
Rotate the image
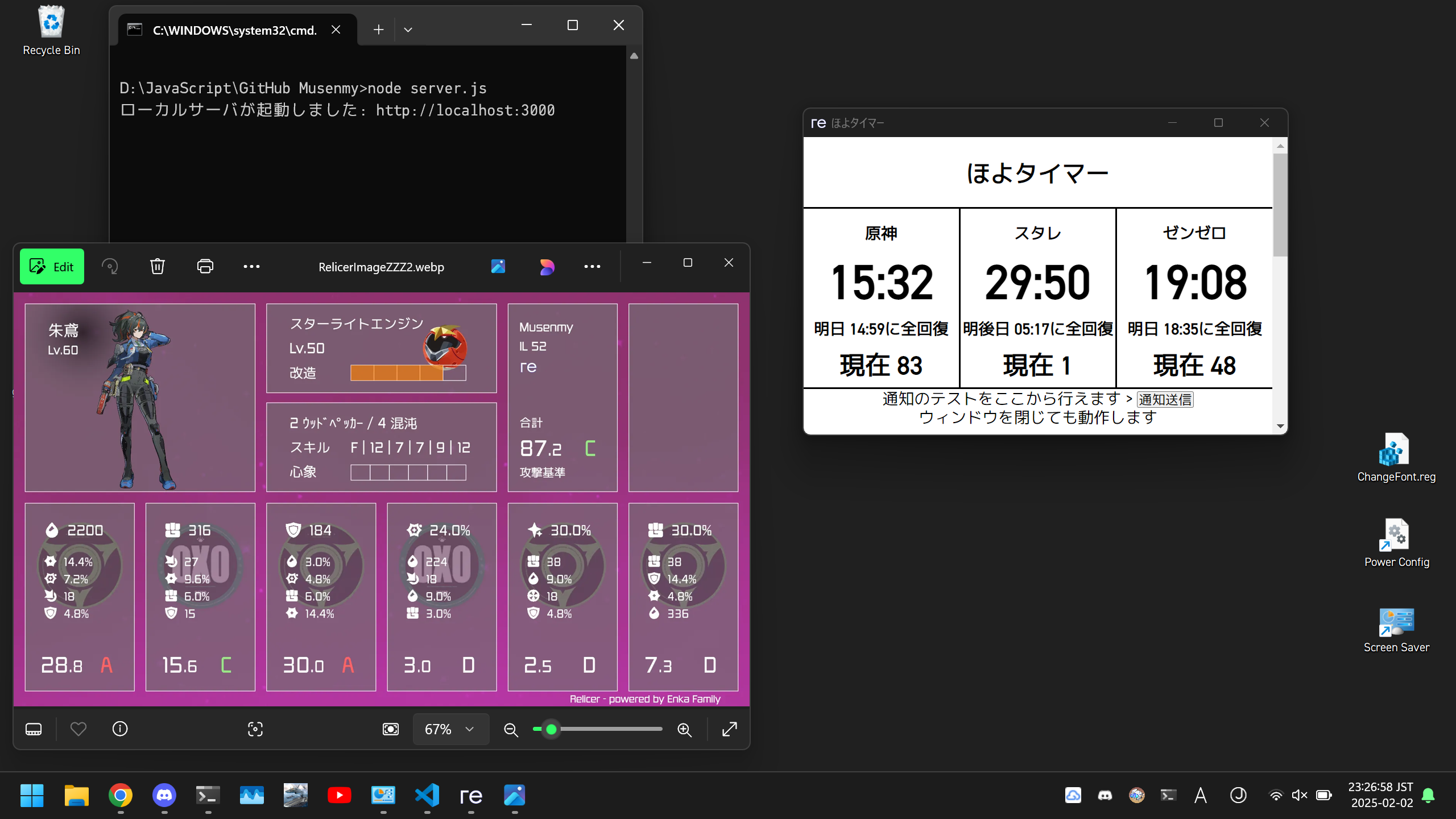point(110,266)
